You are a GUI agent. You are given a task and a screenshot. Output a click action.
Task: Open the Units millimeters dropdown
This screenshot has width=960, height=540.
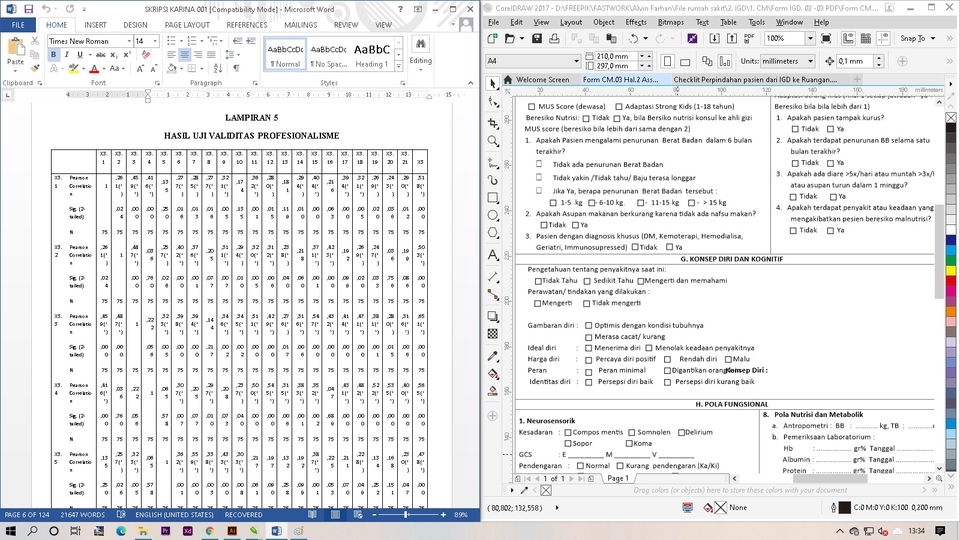coord(810,61)
